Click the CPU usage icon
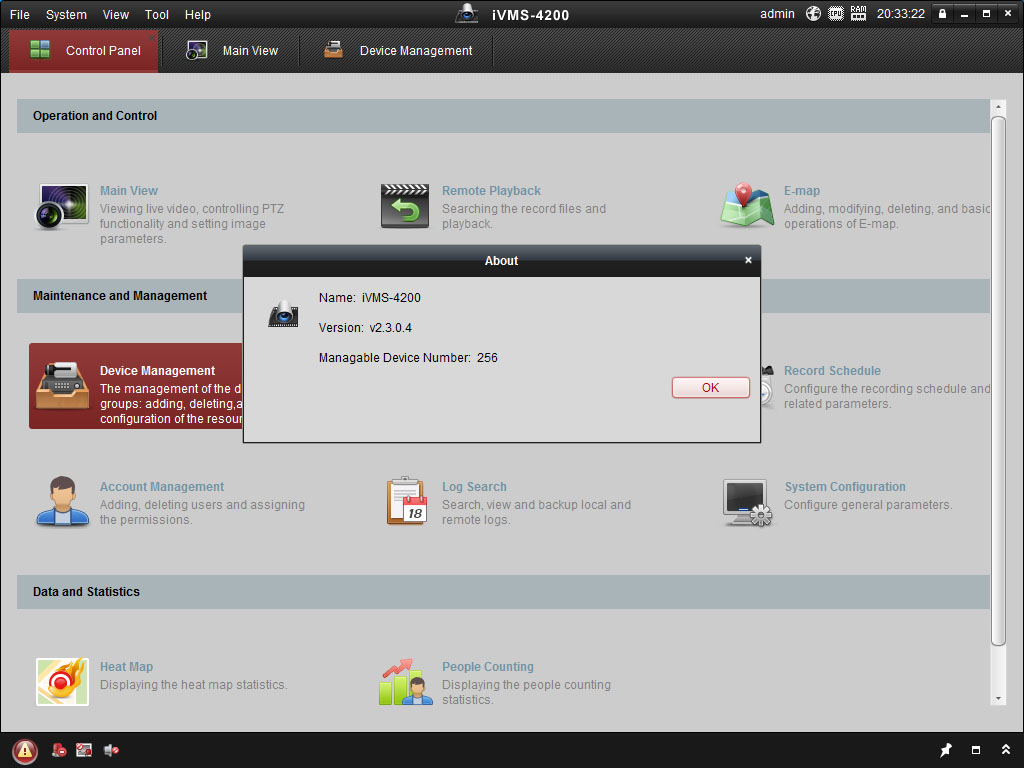The height and width of the screenshot is (768, 1024). [836, 14]
